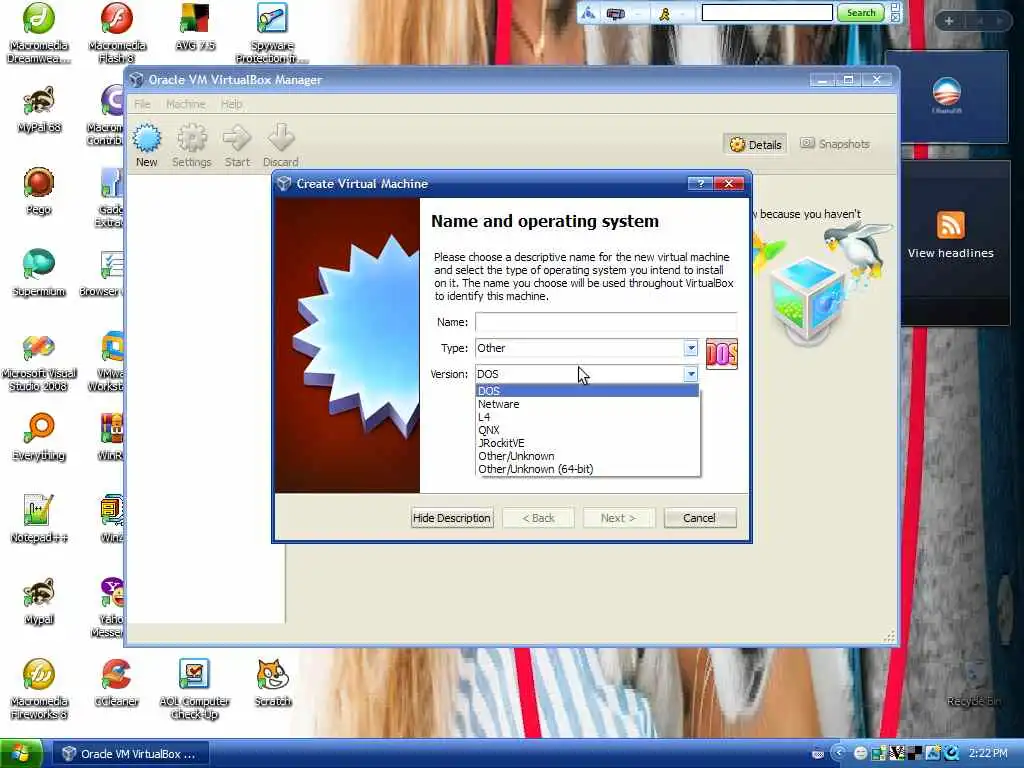Image resolution: width=1024 pixels, height=768 pixels.
Task: Select Other/Unknown in version list
Action: pyautogui.click(x=587, y=456)
